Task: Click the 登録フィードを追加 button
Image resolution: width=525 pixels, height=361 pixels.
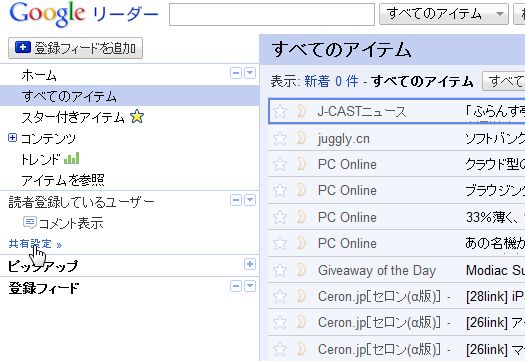Action: pos(75,48)
